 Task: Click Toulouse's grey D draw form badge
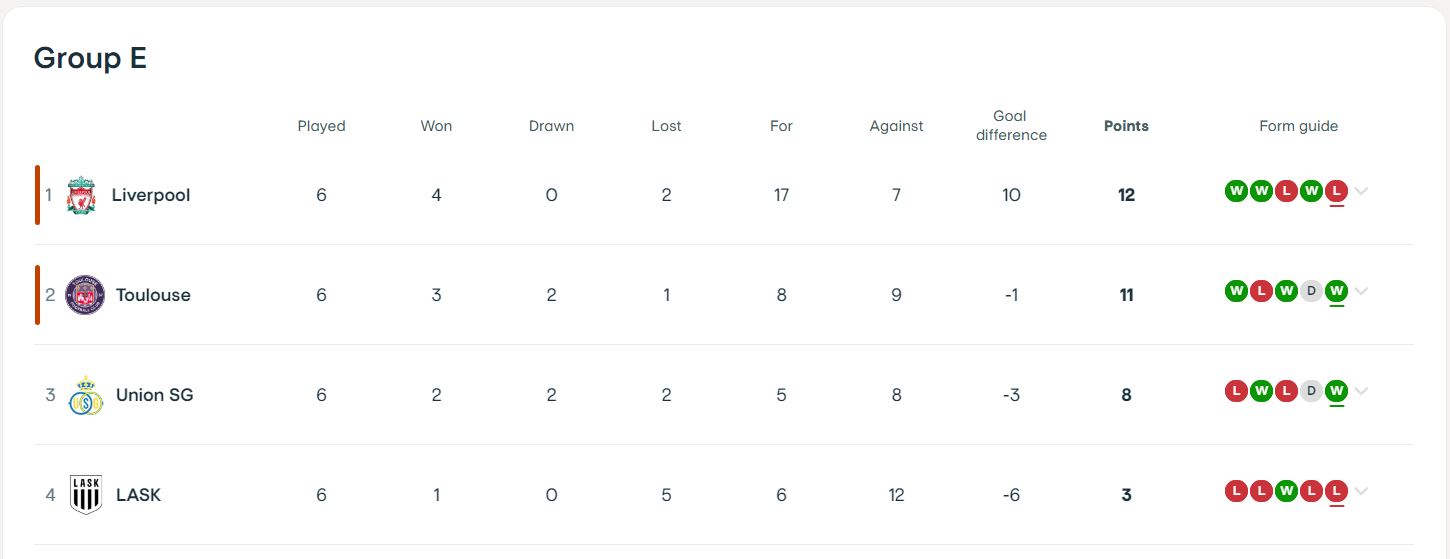coord(1311,291)
